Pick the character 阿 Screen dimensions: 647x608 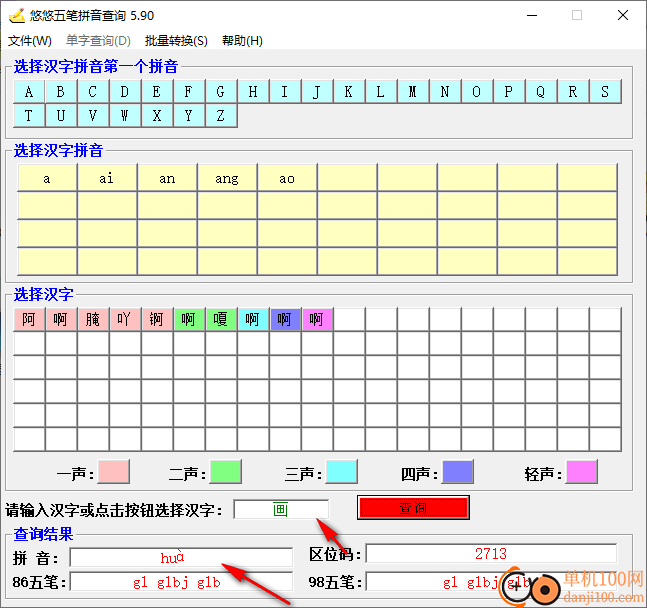point(29,319)
